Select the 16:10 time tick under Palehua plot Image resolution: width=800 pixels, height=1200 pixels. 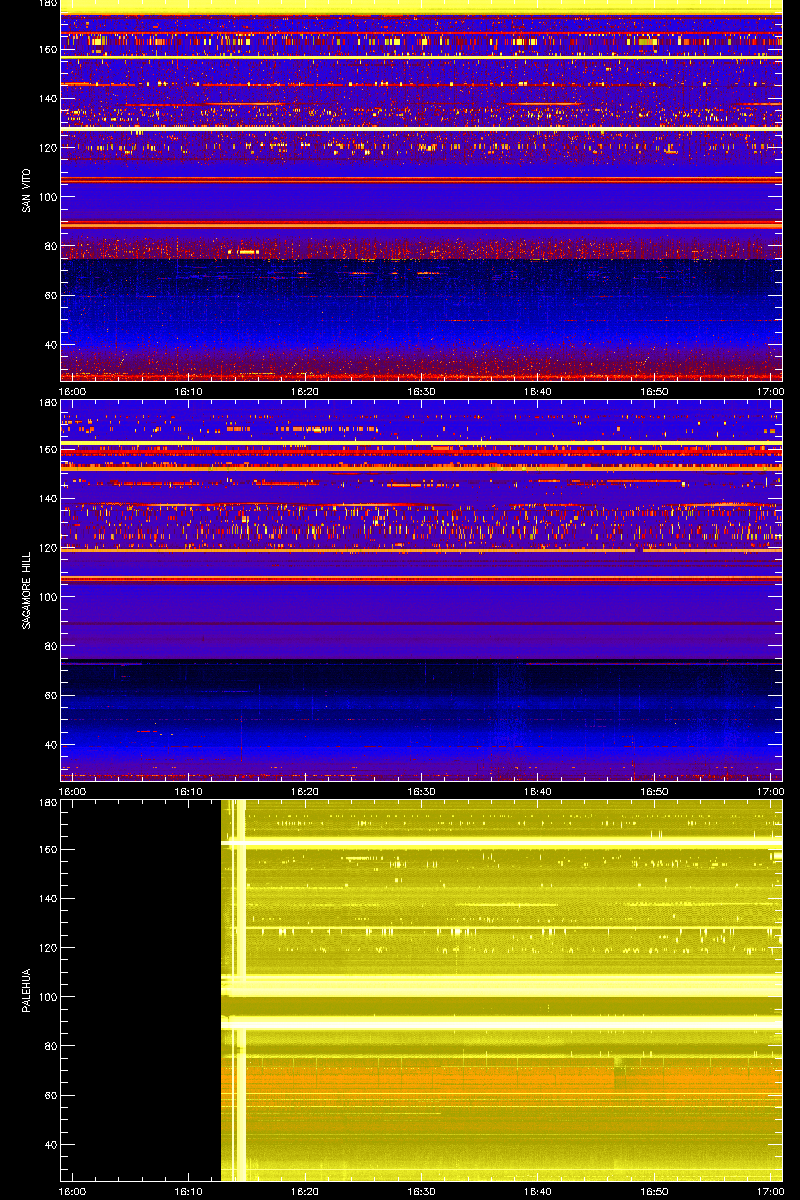pos(189,1192)
